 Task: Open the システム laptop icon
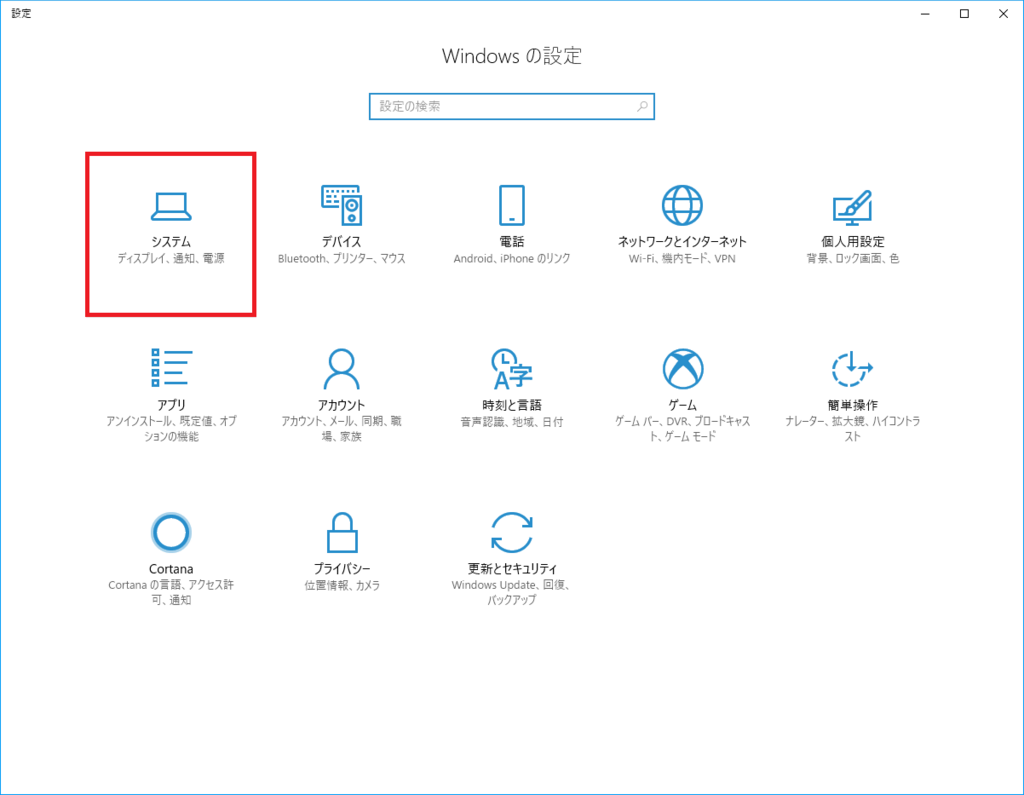(170, 206)
